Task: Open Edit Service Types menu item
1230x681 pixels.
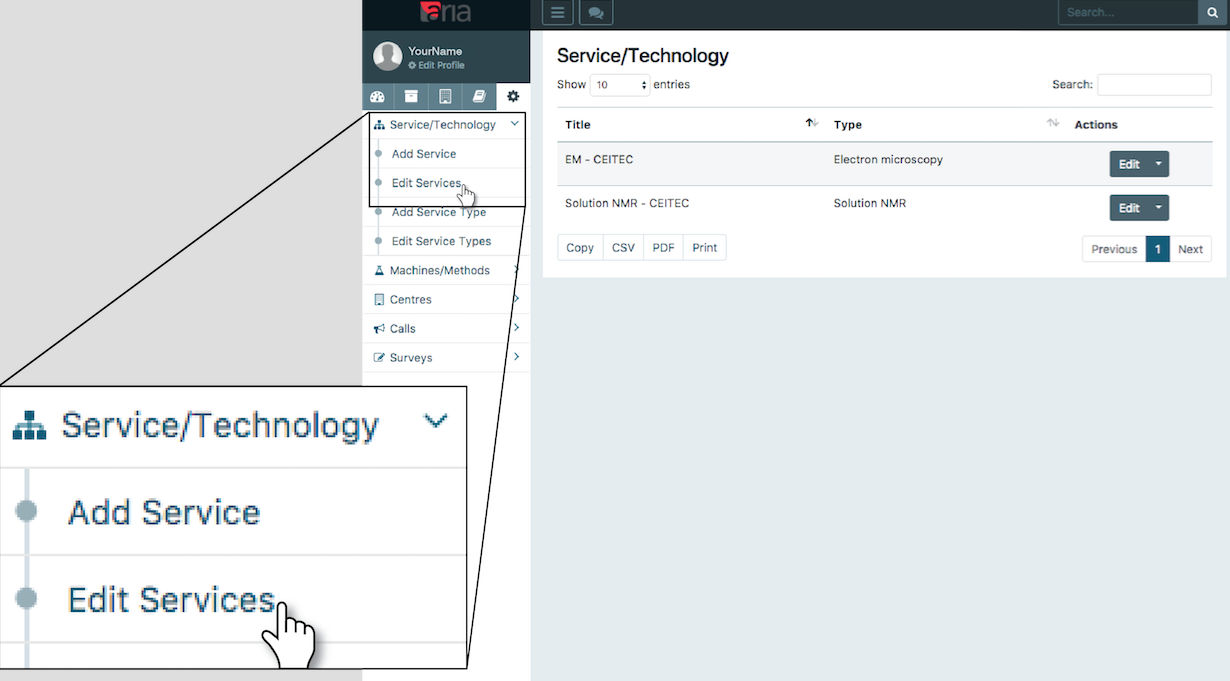Action: pos(441,241)
